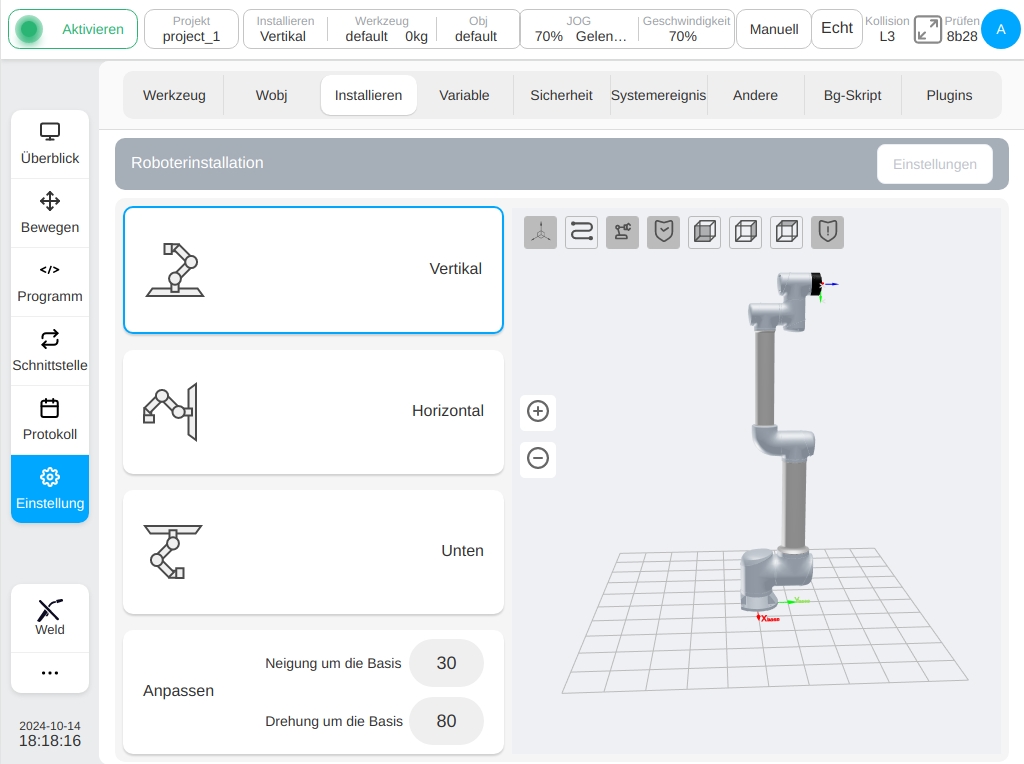The height and width of the screenshot is (764, 1024).
Task: Switch to the Bg-Skript tab
Action: click(x=852, y=95)
